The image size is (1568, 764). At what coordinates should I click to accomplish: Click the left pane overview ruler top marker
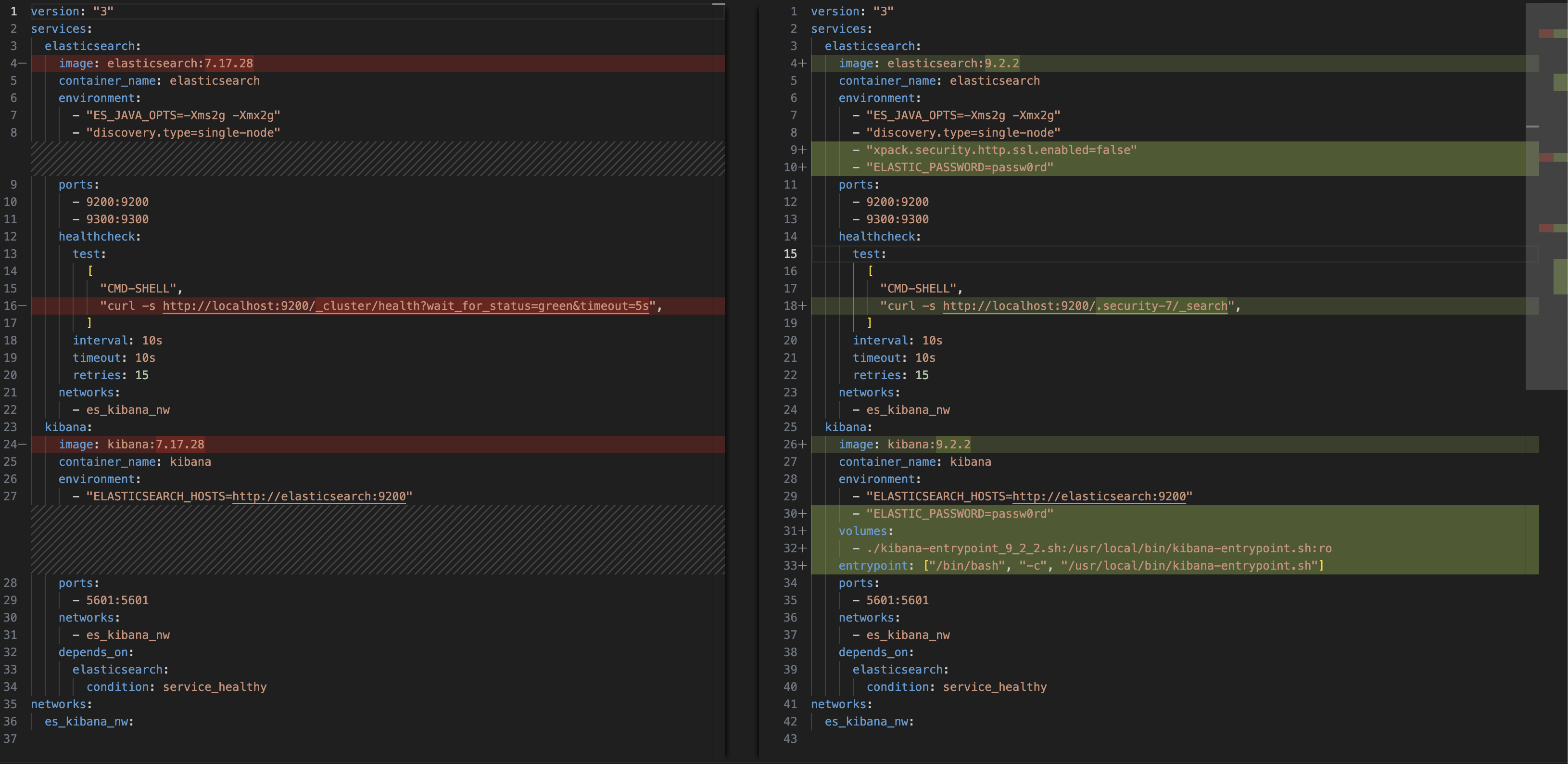(718, 4)
